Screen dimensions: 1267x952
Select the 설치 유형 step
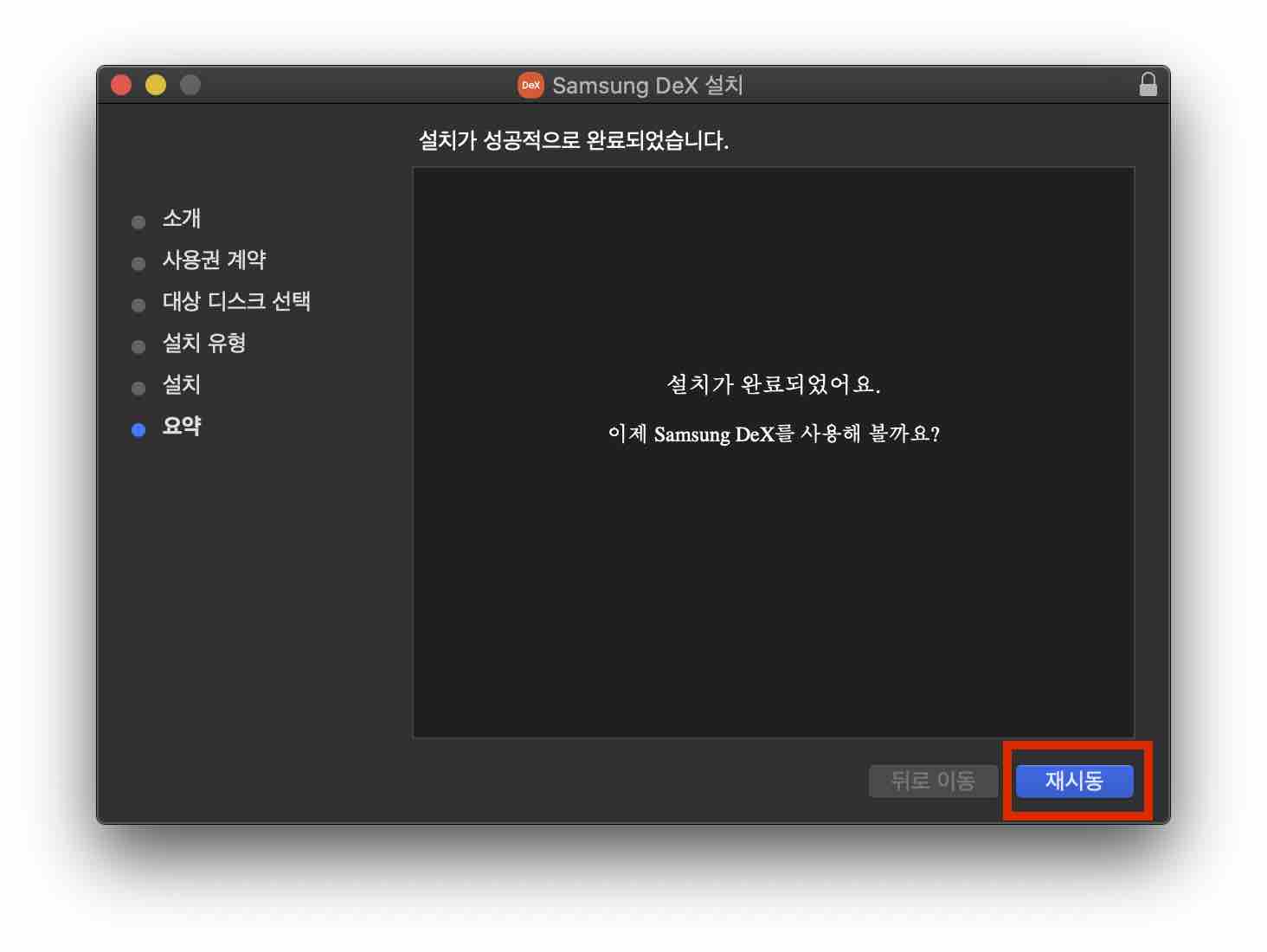[x=204, y=343]
